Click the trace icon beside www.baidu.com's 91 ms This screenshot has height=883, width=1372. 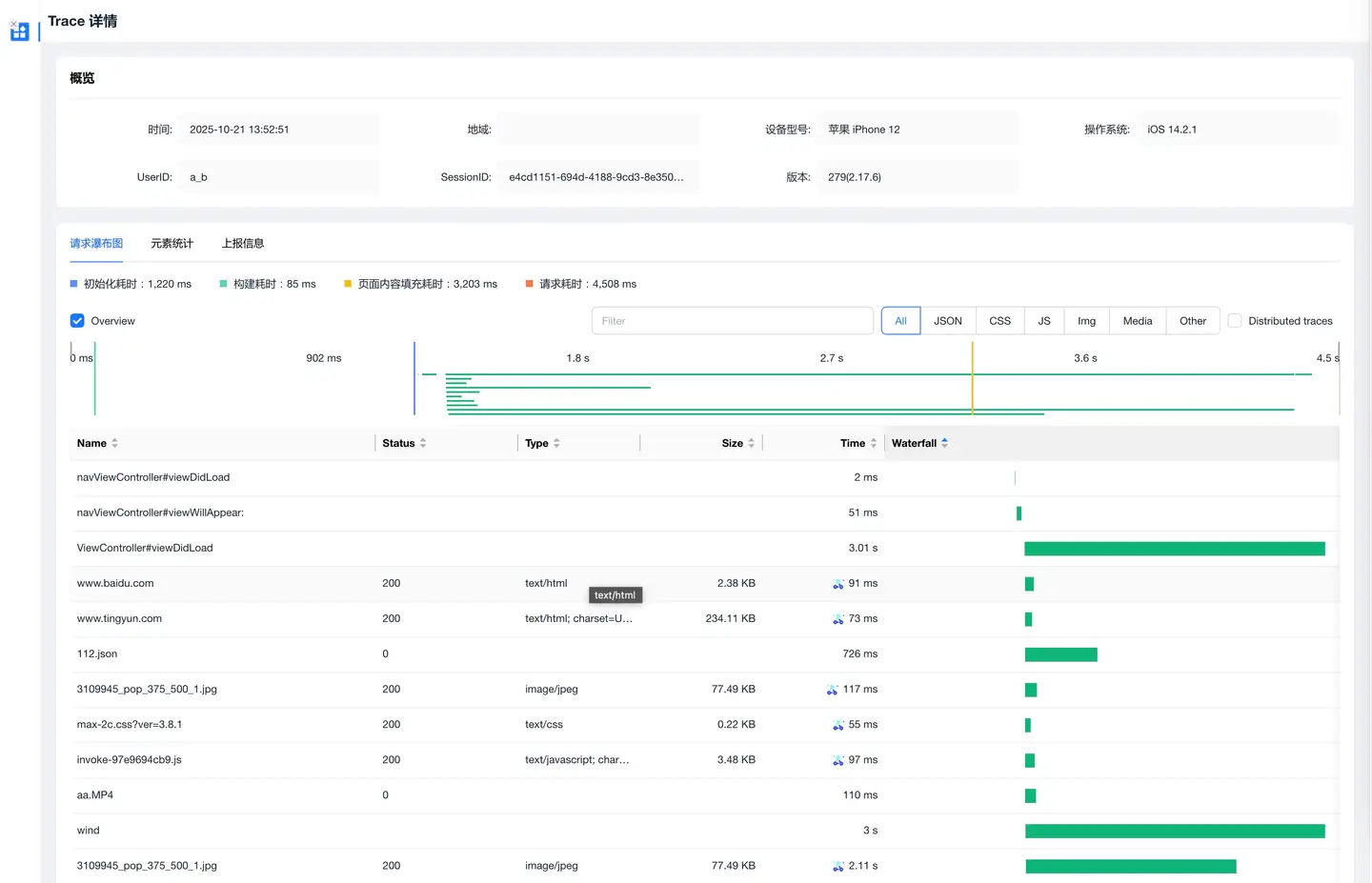tap(837, 584)
